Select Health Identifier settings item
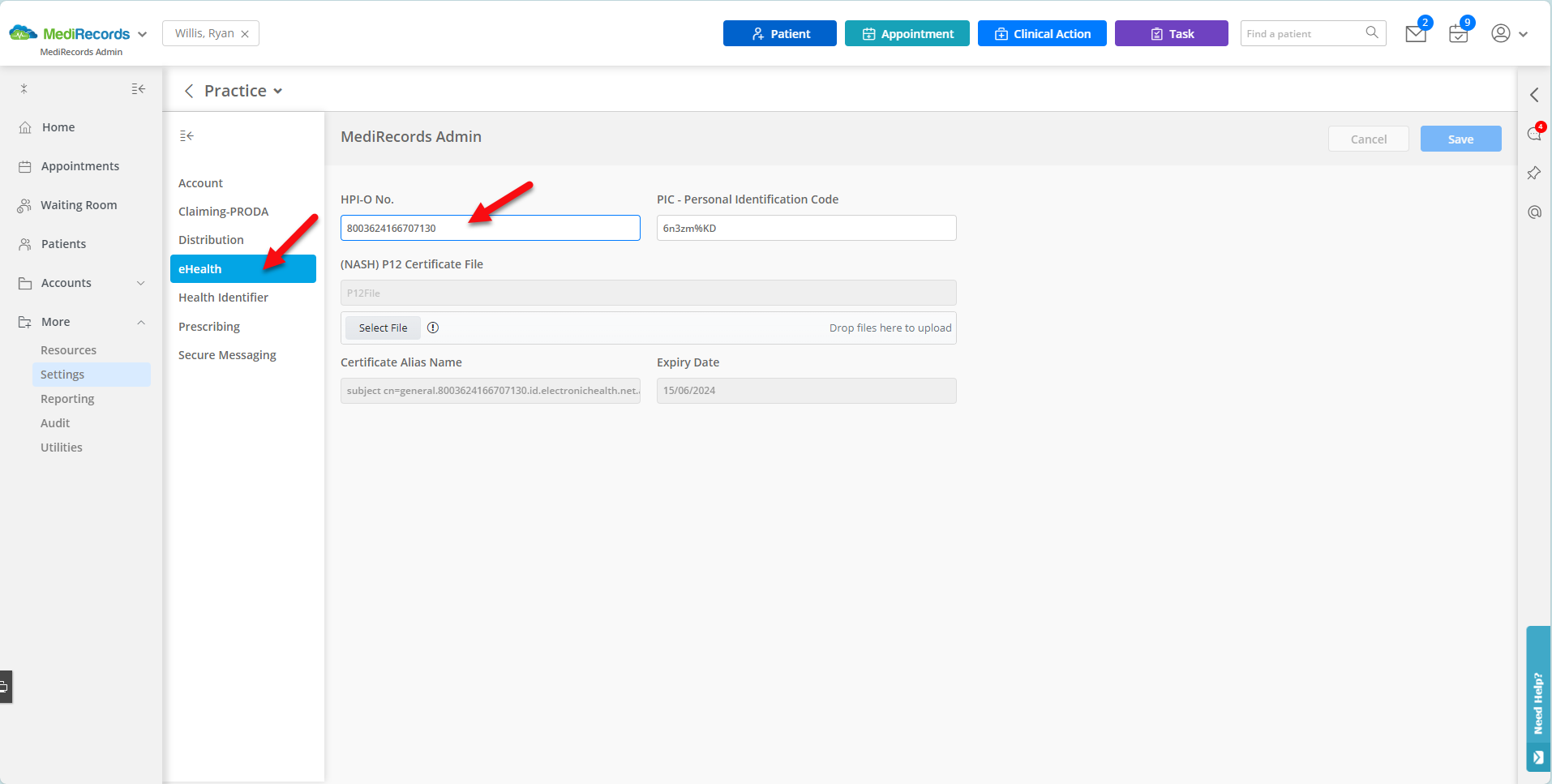 click(x=223, y=298)
